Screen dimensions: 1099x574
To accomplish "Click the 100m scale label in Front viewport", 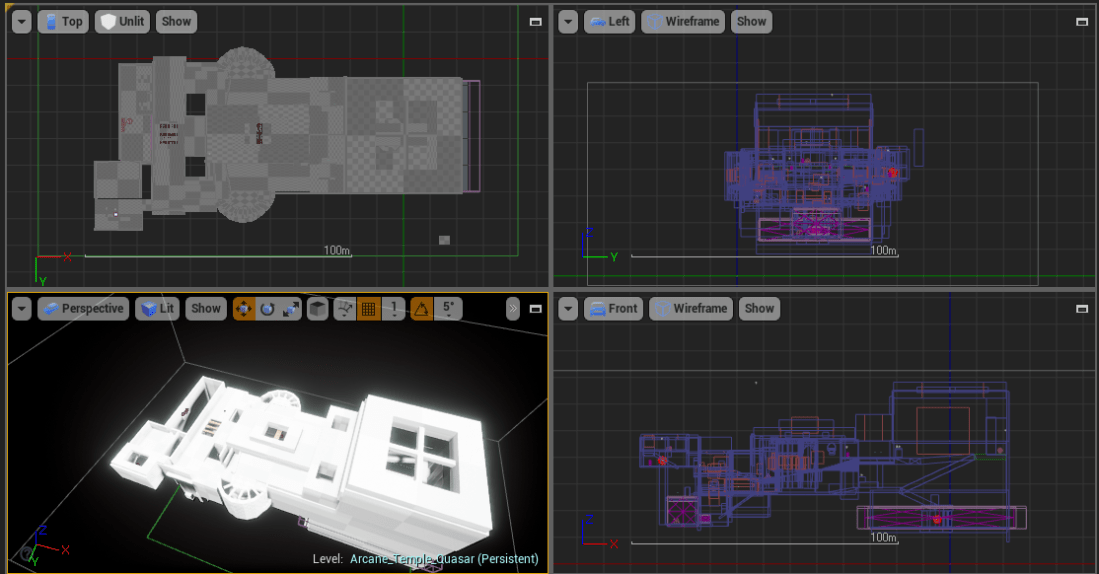I will [x=884, y=538].
